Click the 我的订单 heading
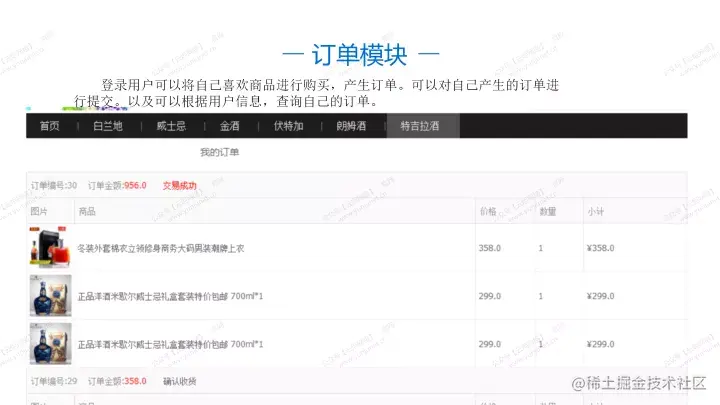 point(219,152)
